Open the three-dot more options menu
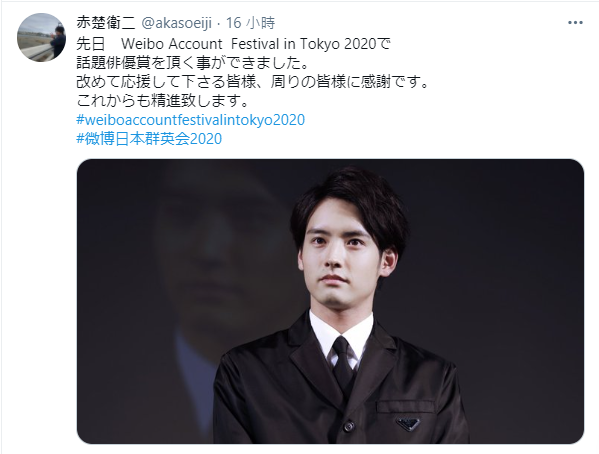Screen dimensions: 599x454 [575, 23]
